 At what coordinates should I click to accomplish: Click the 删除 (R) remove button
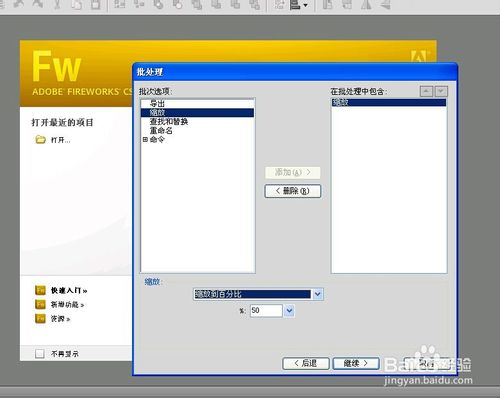coord(293,191)
